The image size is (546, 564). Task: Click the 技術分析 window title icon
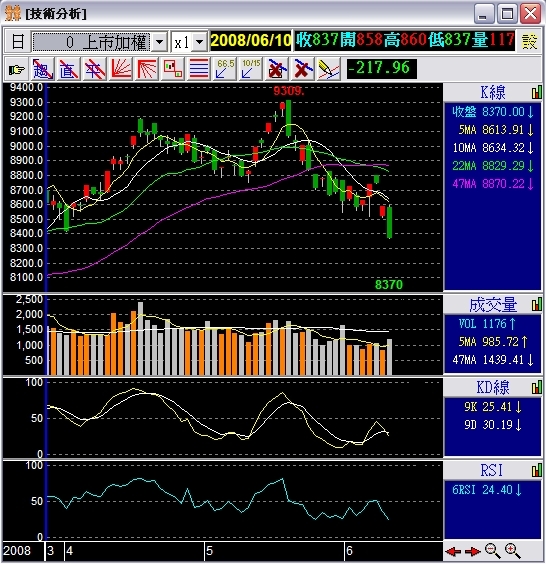13,14
